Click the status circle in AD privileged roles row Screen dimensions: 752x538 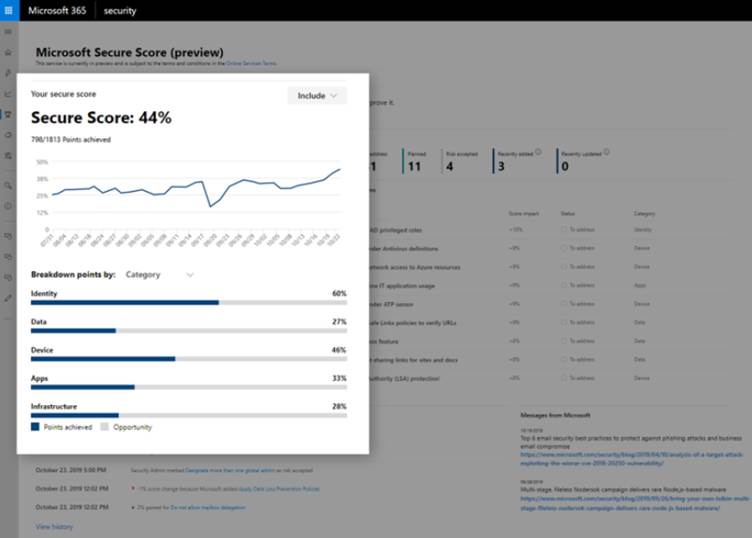(564, 230)
